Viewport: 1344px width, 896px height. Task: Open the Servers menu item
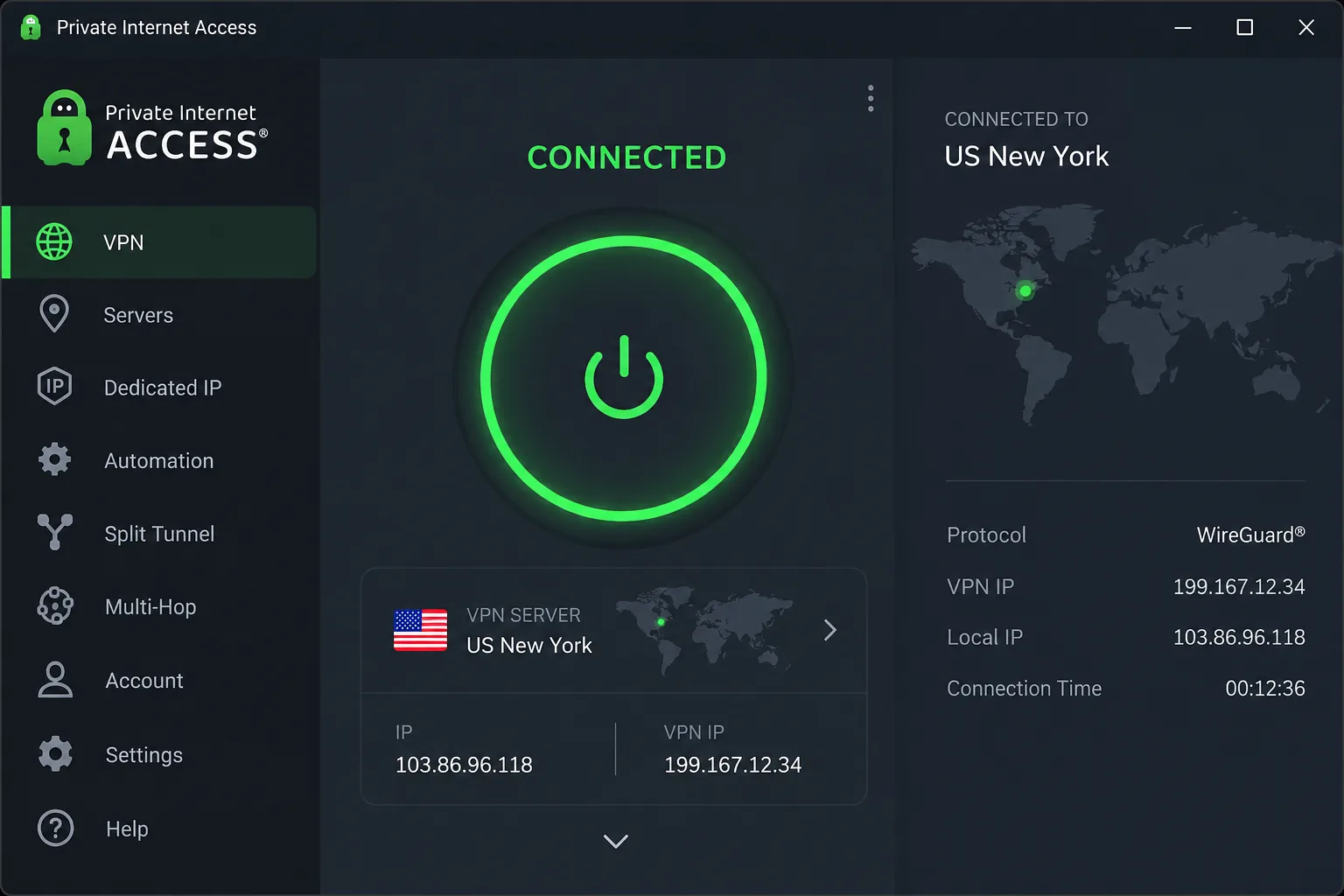(159, 315)
